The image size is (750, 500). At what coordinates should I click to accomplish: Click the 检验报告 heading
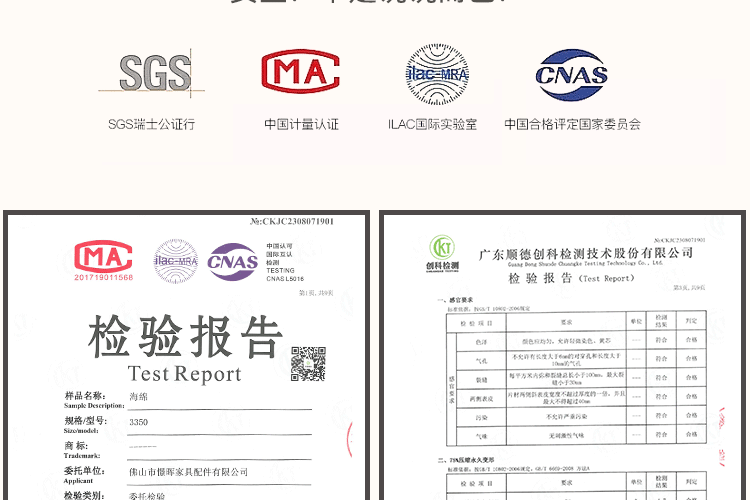(x=186, y=337)
